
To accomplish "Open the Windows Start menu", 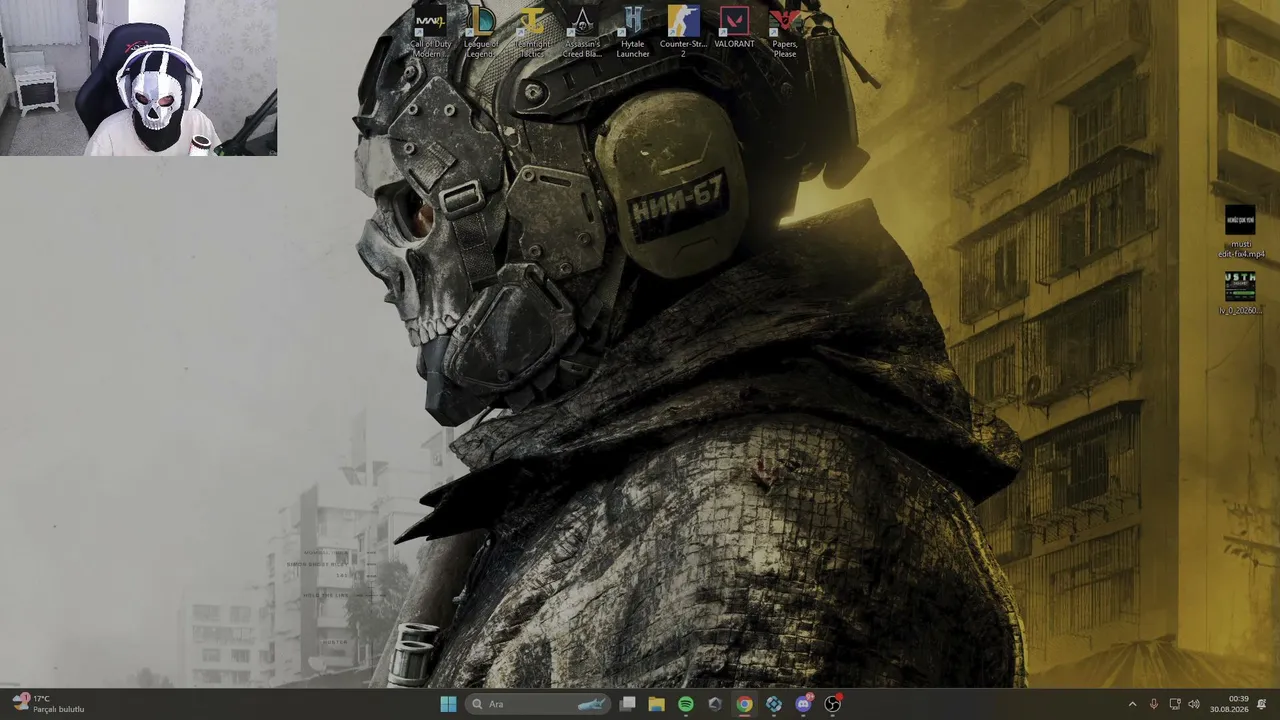I will point(448,704).
